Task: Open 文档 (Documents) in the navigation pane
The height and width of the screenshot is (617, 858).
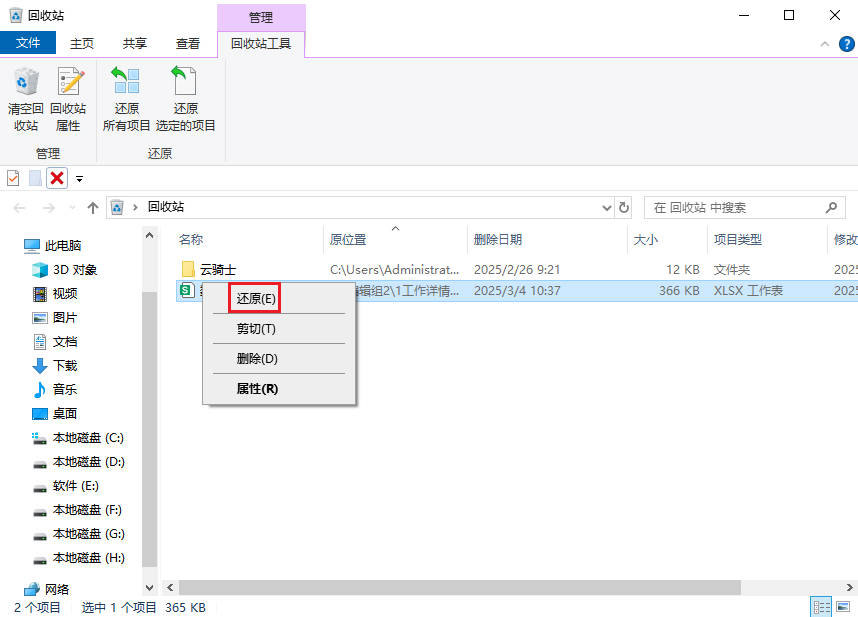Action: pos(55,342)
